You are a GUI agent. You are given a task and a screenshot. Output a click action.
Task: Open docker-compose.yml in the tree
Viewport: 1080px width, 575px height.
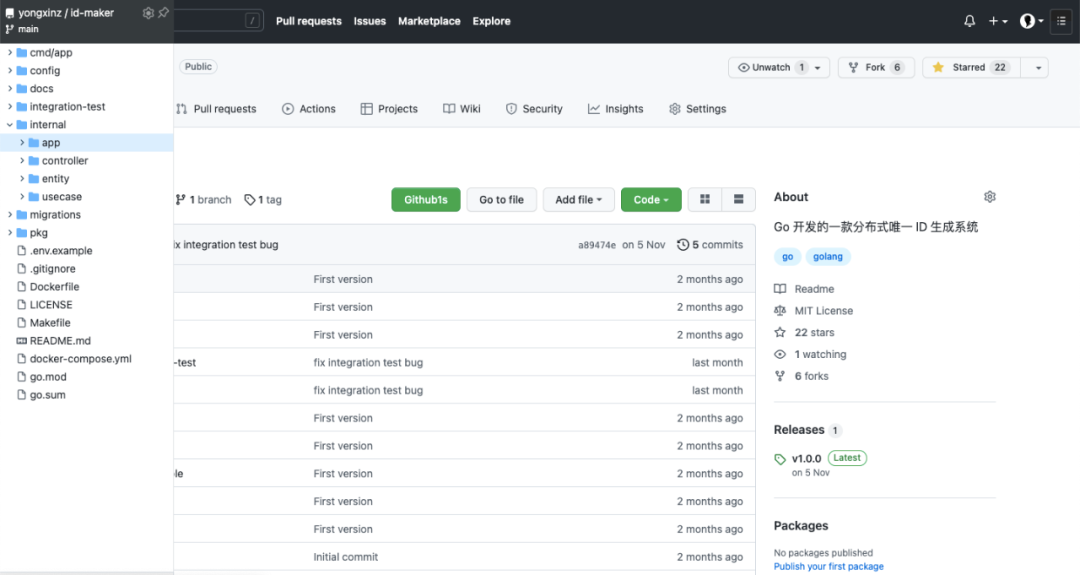click(81, 359)
